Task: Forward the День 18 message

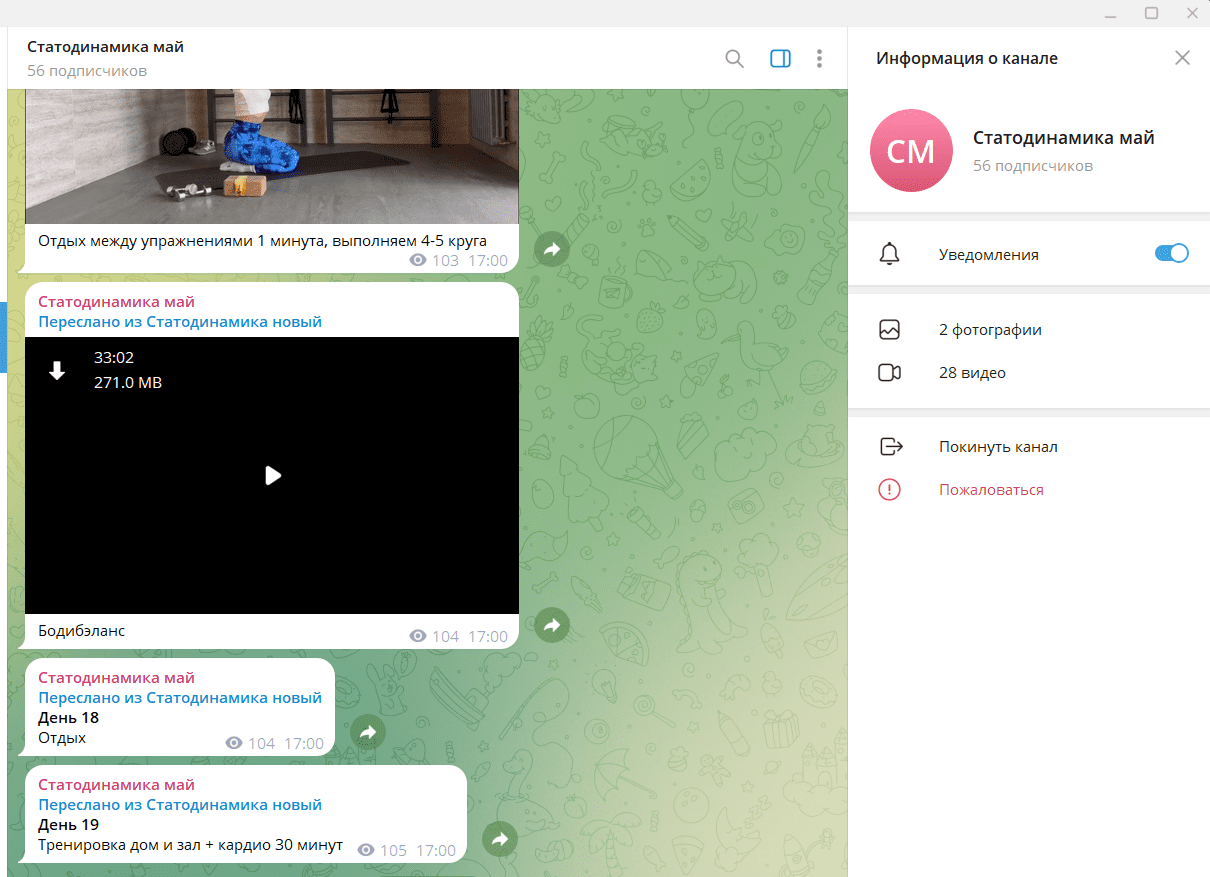Action: 367,733
